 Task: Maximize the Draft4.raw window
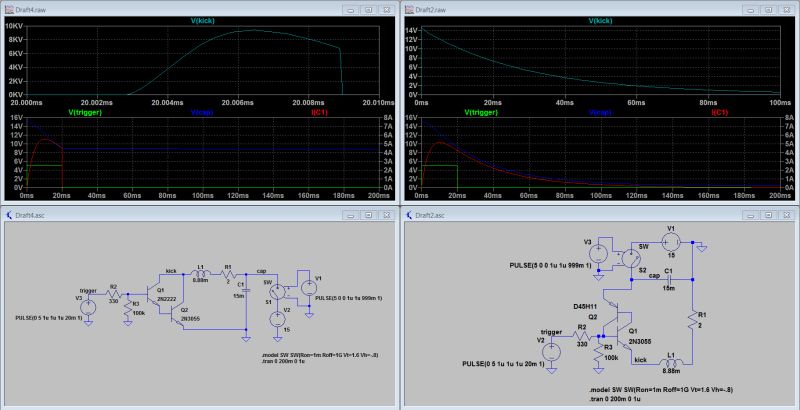point(368,9)
